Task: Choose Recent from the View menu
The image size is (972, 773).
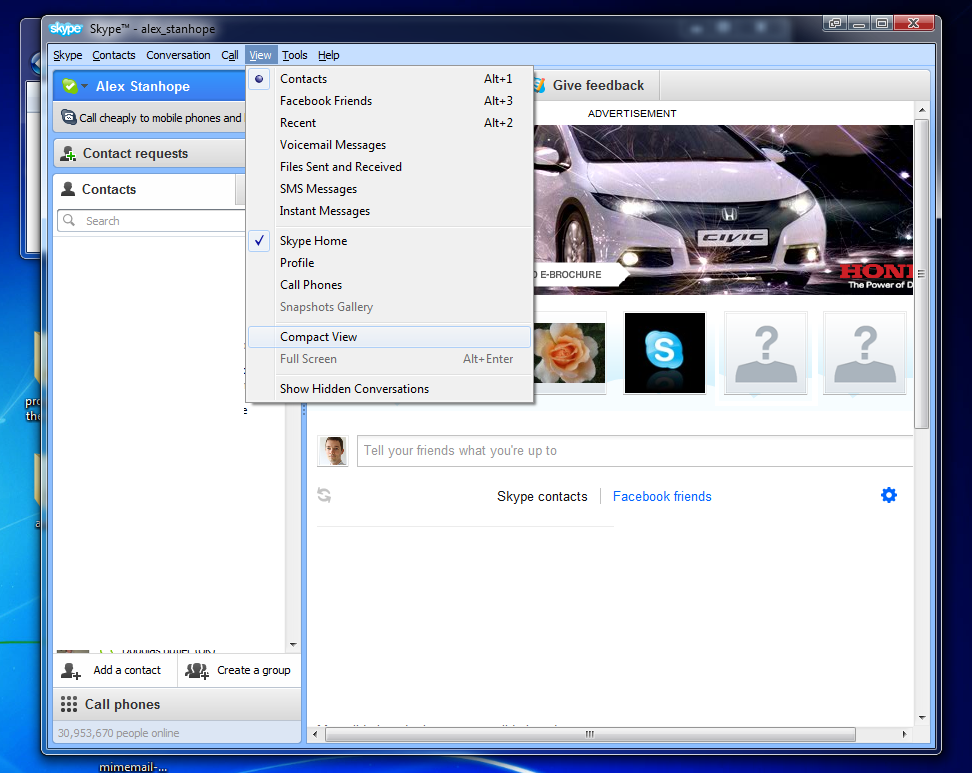Action: 390,123
